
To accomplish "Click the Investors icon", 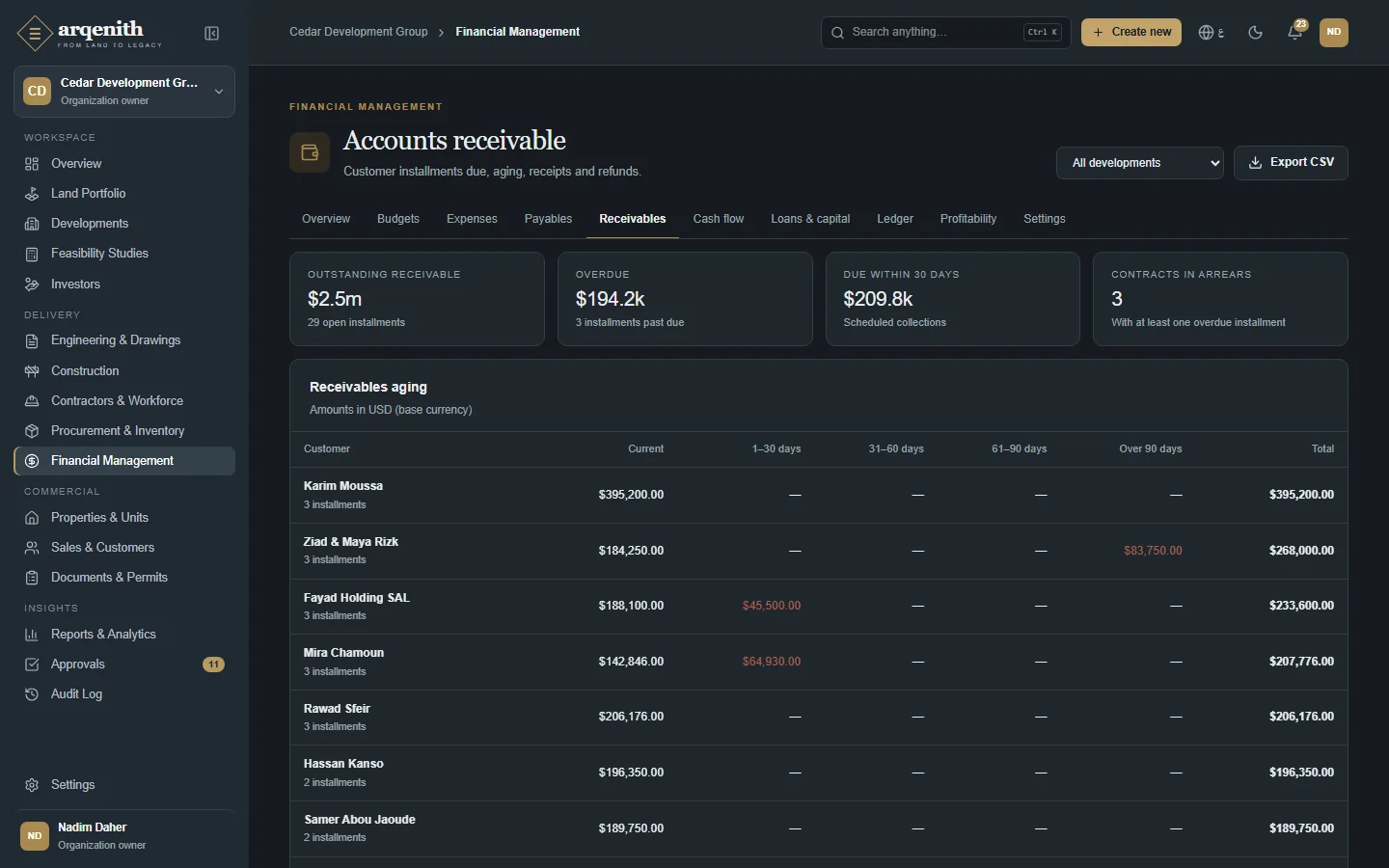I will [x=32, y=285].
